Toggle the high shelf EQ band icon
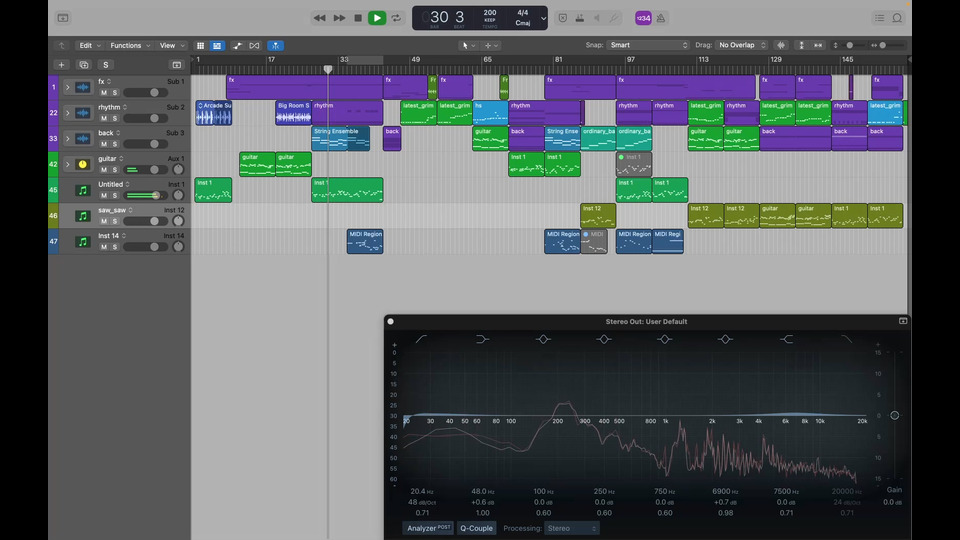 (787, 339)
